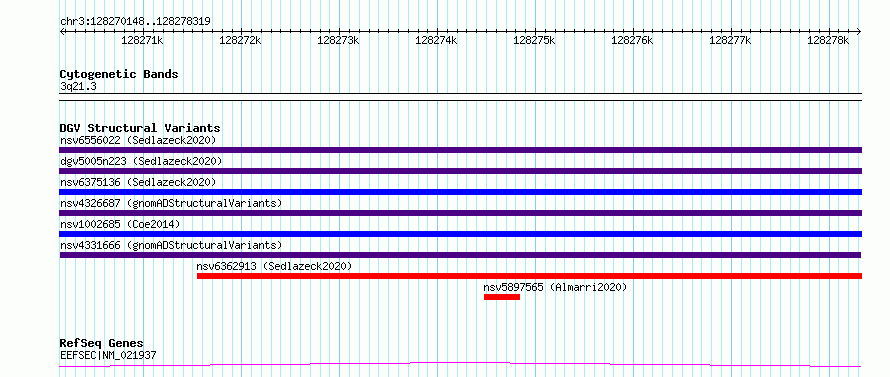Select the magenta EEFSEC gene track line
This screenshot has height=377, width=890.
click(x=460, y=364)
